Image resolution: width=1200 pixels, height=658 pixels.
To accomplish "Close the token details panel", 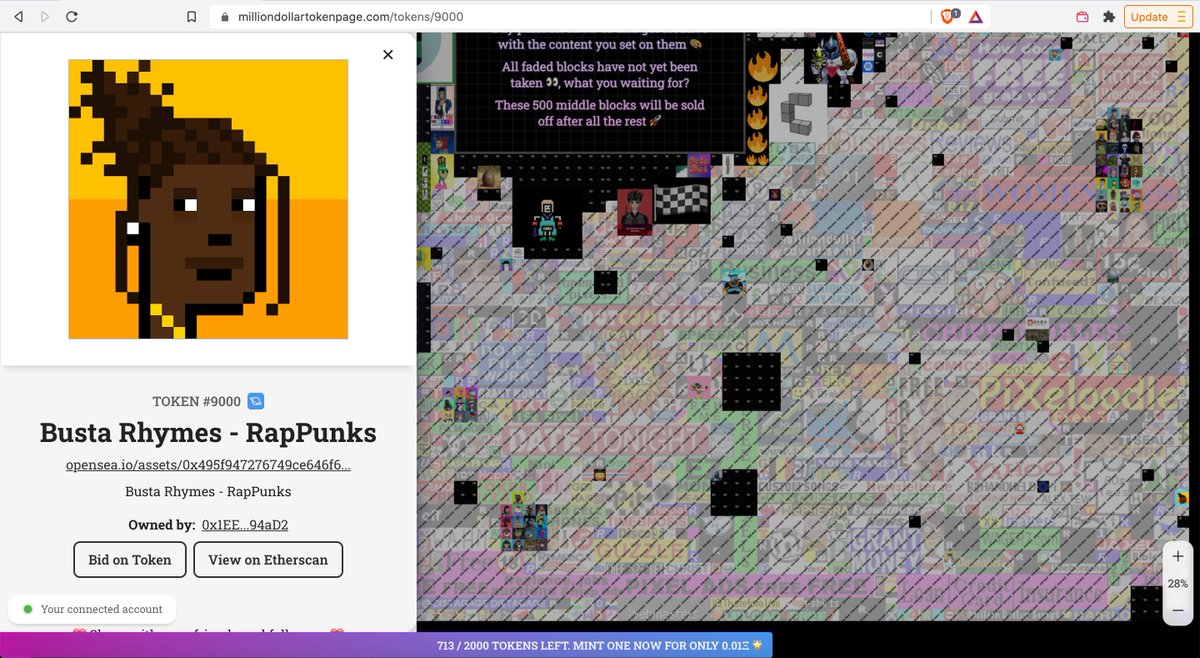I will pos(388,55).
